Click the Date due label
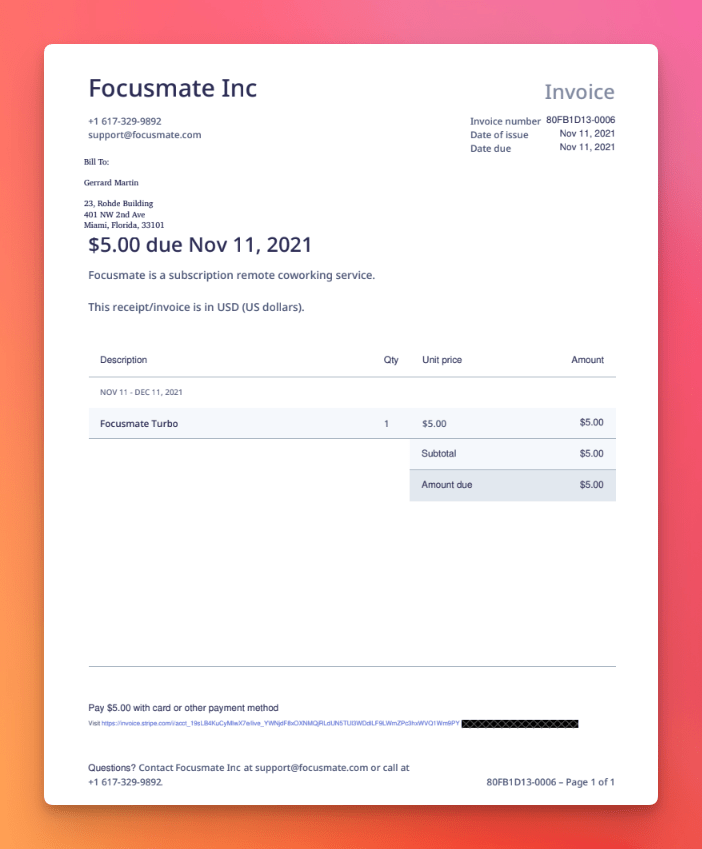 click(x=490, y=148)
